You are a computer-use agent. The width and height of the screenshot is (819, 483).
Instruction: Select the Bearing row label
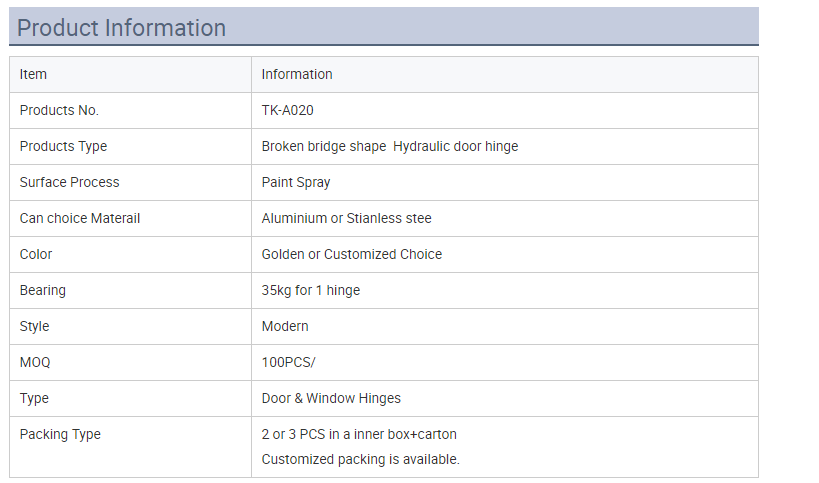(x=43, y=290)
